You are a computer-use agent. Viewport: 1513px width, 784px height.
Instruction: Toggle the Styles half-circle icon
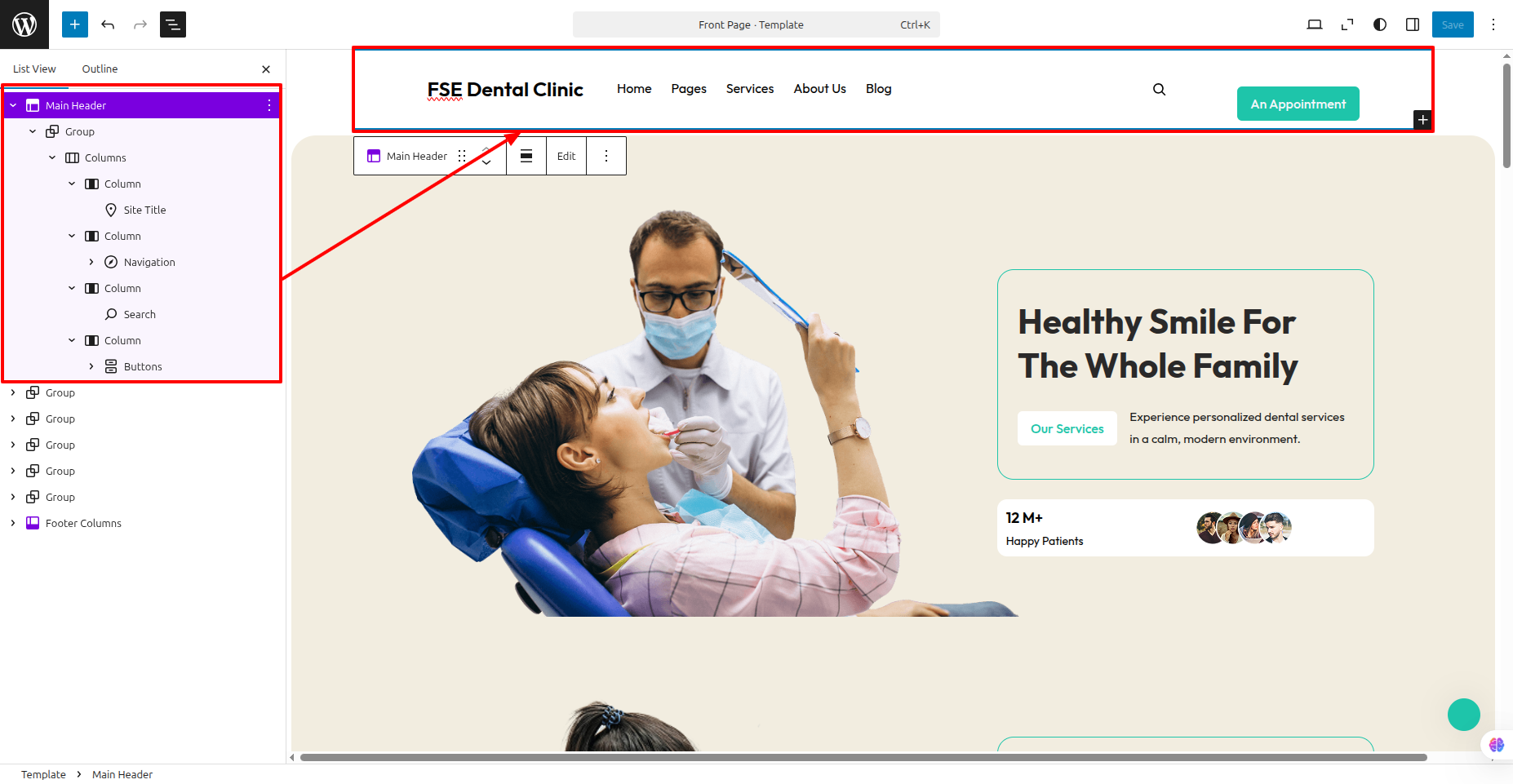1380,24
